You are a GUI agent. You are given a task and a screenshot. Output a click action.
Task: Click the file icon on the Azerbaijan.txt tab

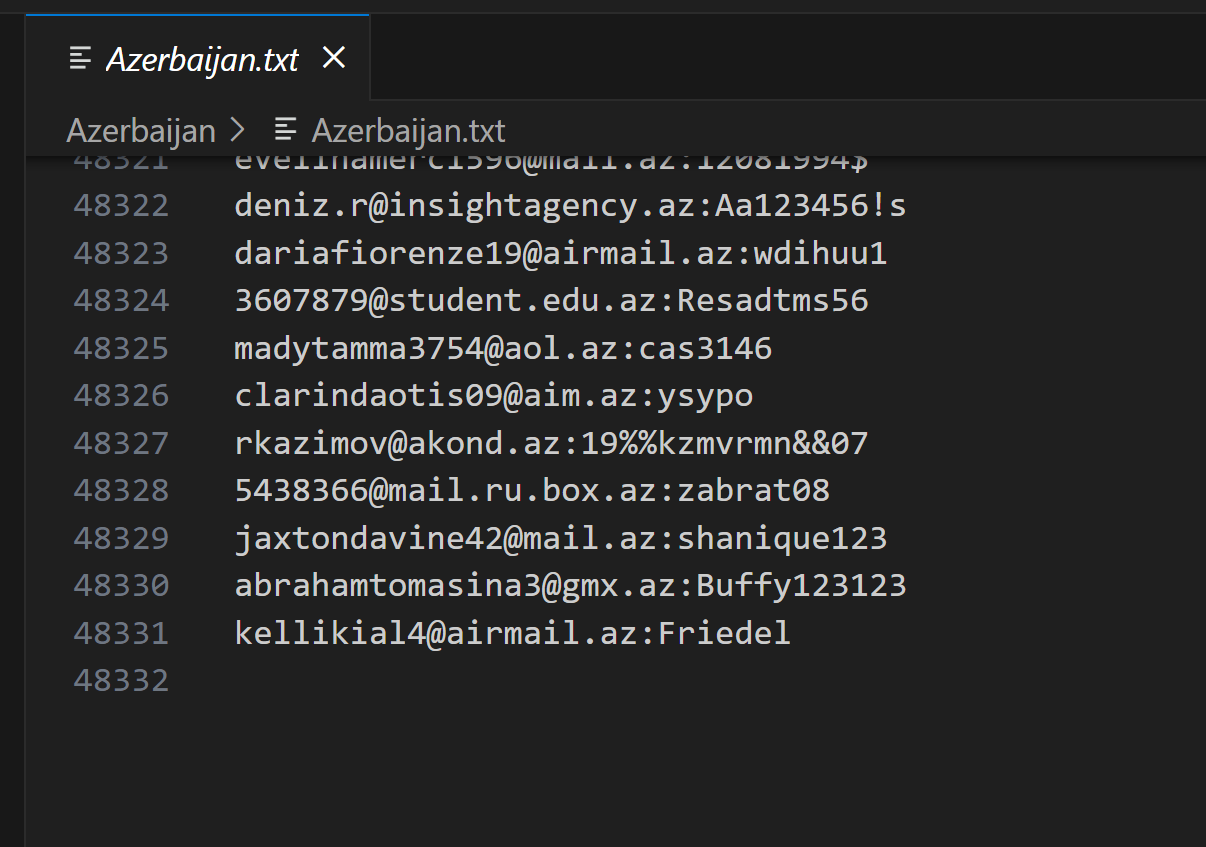pyautogui.click(x=81, y=59)
